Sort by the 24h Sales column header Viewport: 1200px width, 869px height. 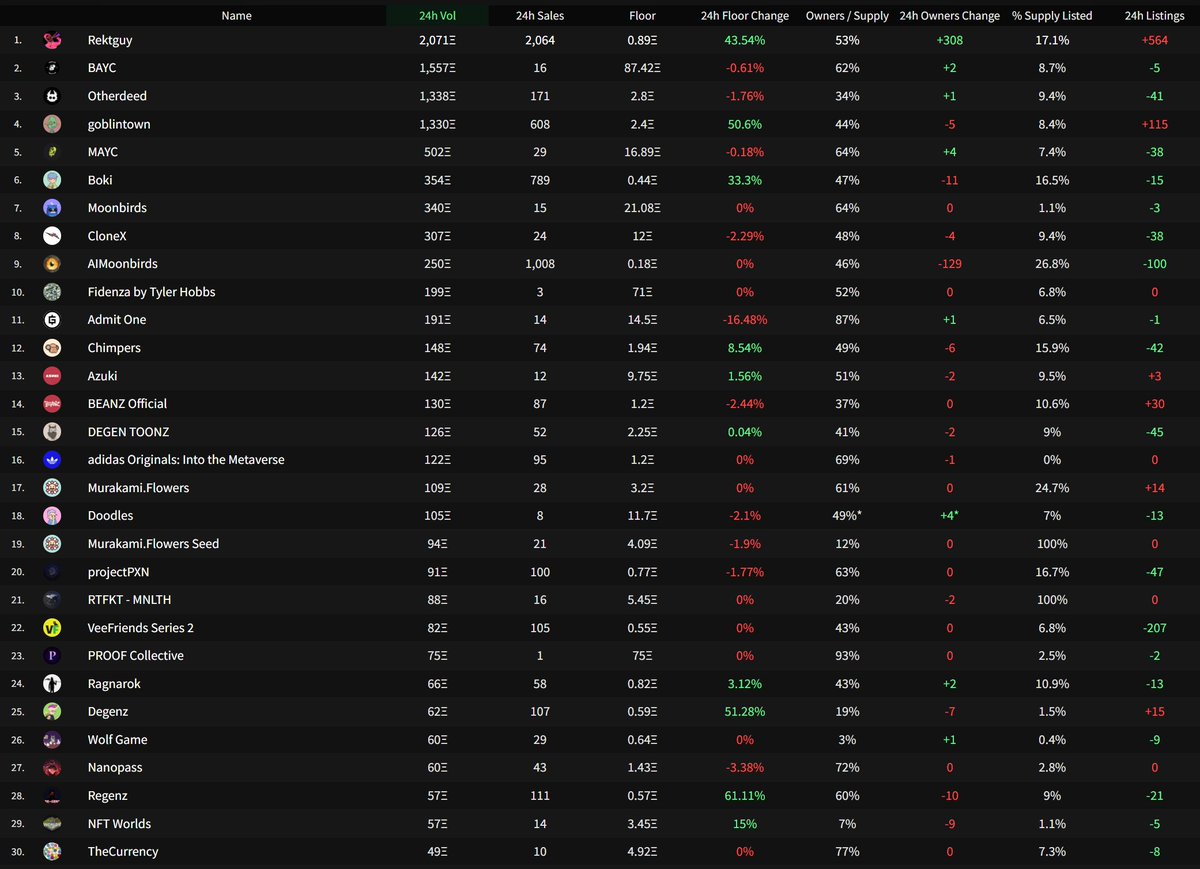pyautogui.click(x=540, y=16)
